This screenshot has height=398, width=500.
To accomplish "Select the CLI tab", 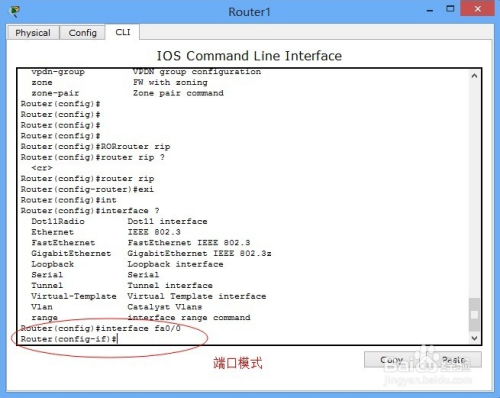I will (123, 32).
